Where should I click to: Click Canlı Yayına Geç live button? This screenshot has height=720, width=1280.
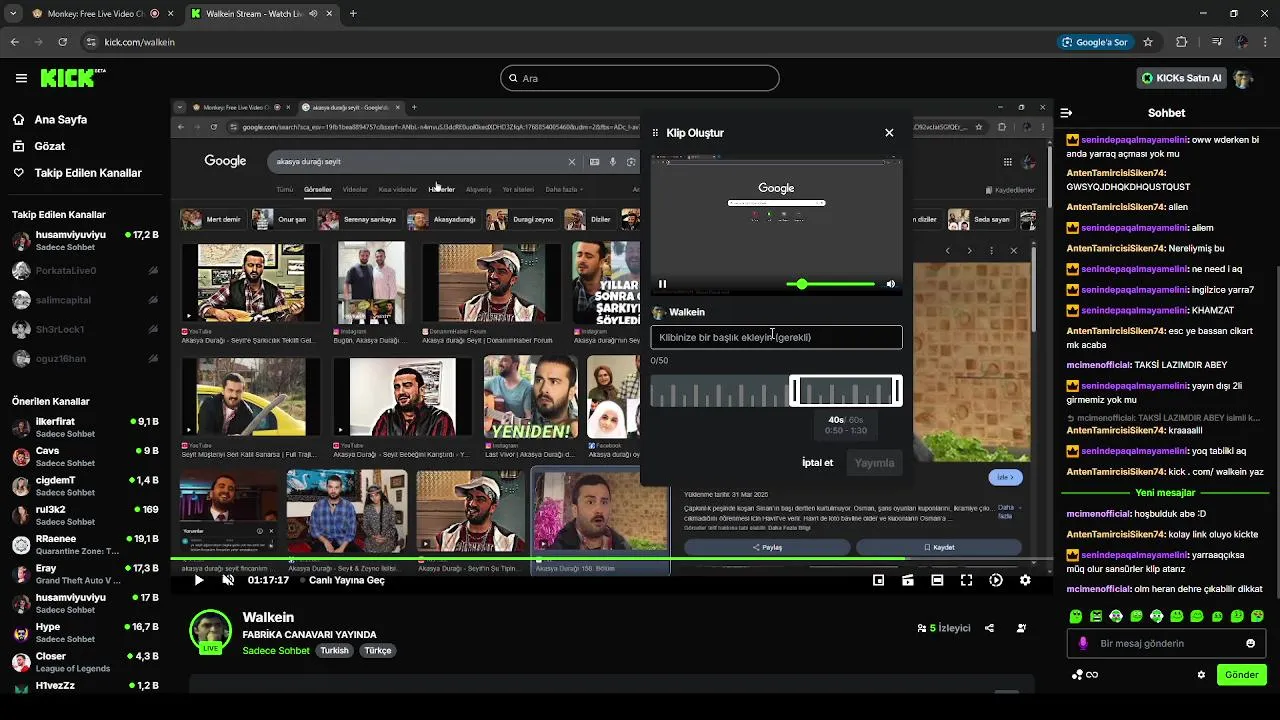(341, 580)
